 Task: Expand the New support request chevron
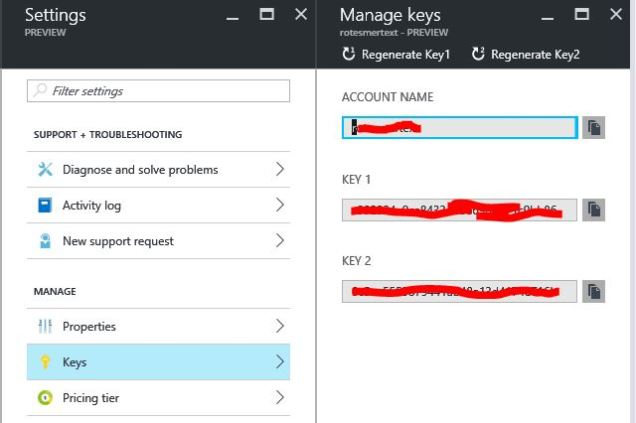click(280, 241)
